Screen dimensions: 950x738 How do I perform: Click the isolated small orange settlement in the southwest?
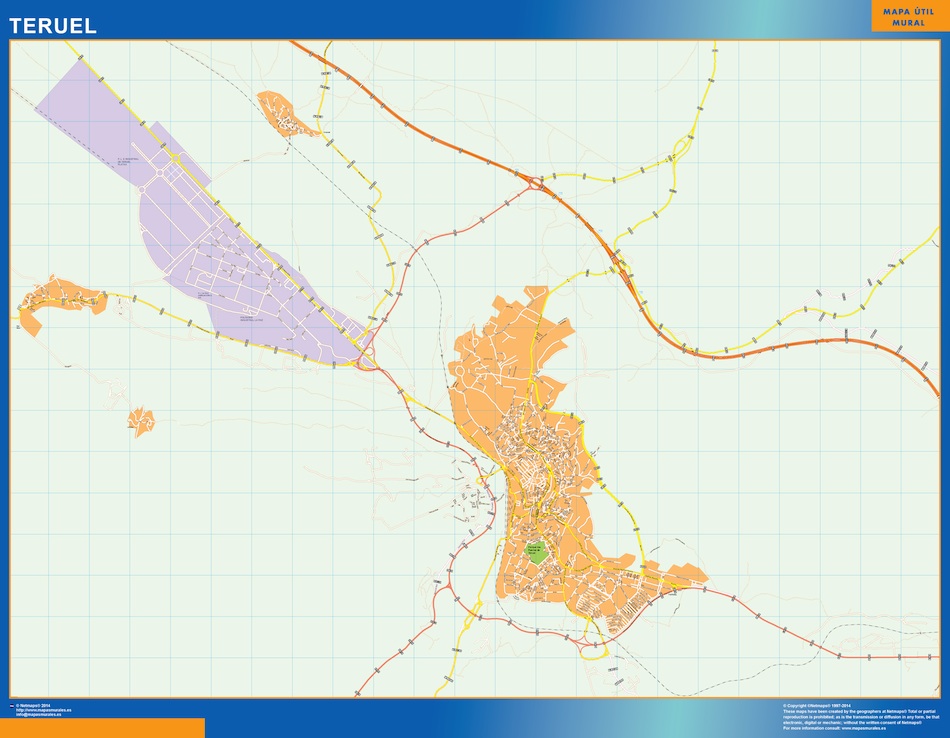click(x=141, y=421)
